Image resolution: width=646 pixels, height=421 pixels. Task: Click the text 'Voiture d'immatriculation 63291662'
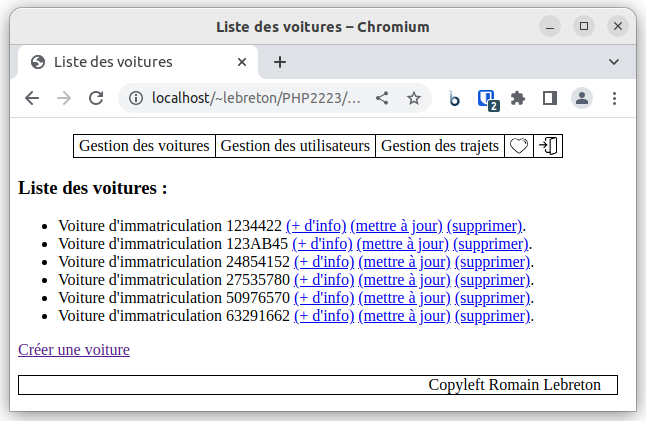click(174, 316)
